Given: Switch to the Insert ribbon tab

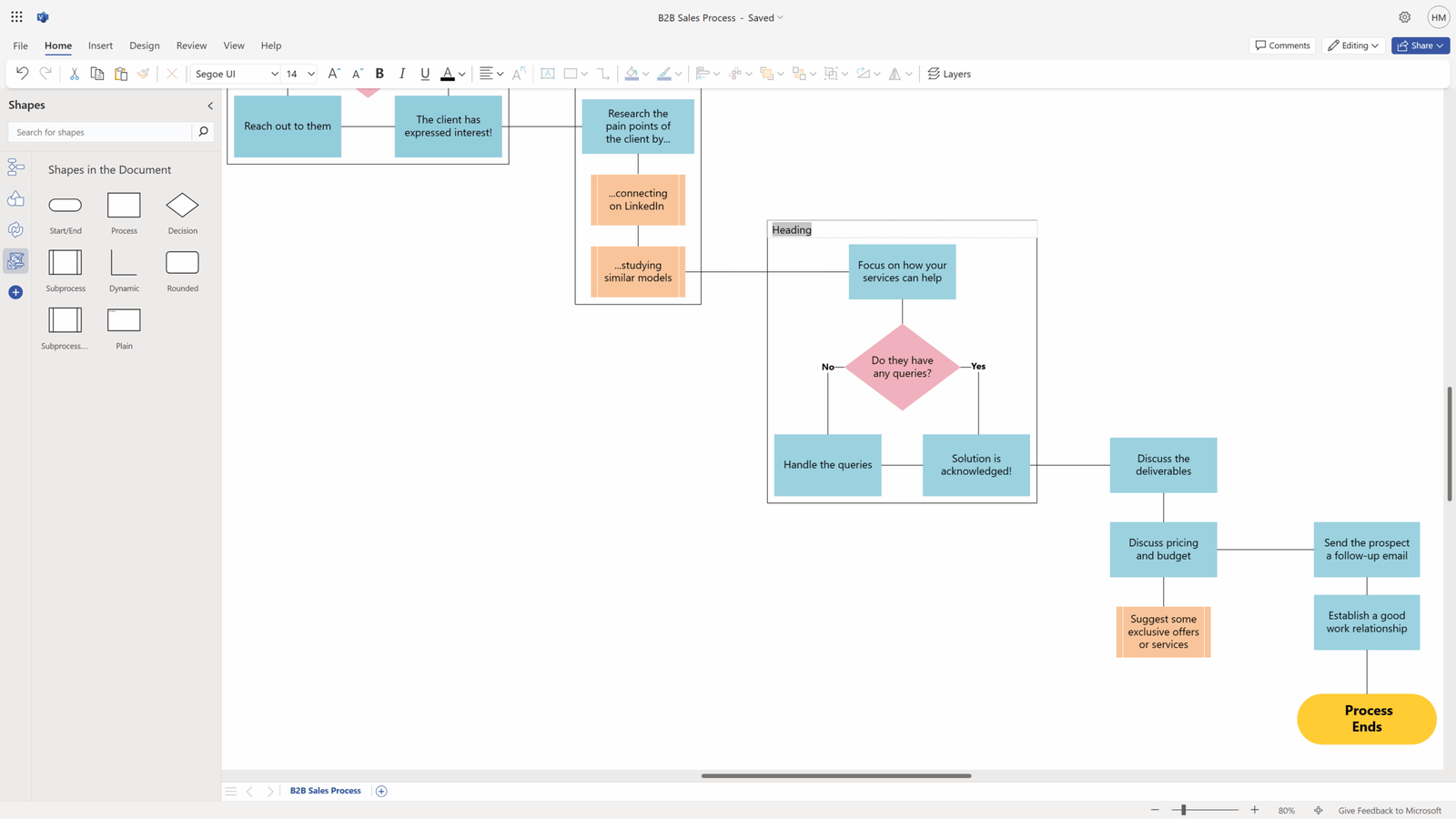Looking at the screenshot, I should click(x=100, y=45).
